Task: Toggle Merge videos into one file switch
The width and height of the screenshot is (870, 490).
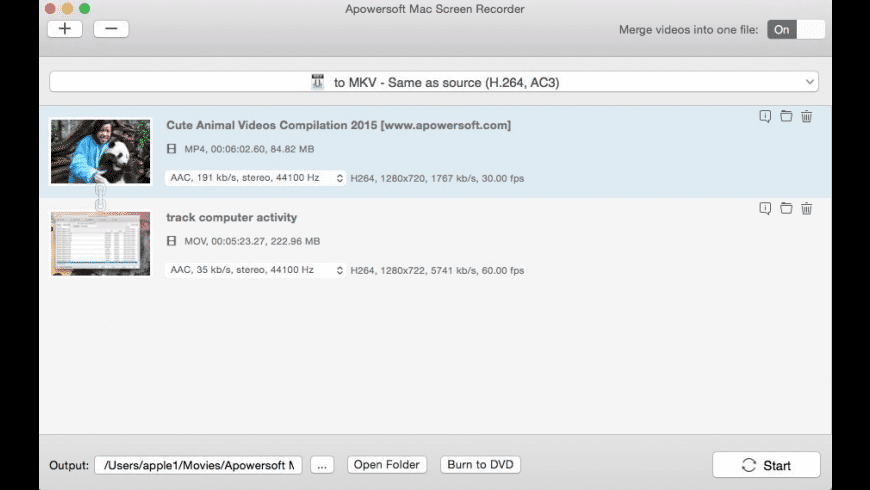Action: click(x=796, y=29)
